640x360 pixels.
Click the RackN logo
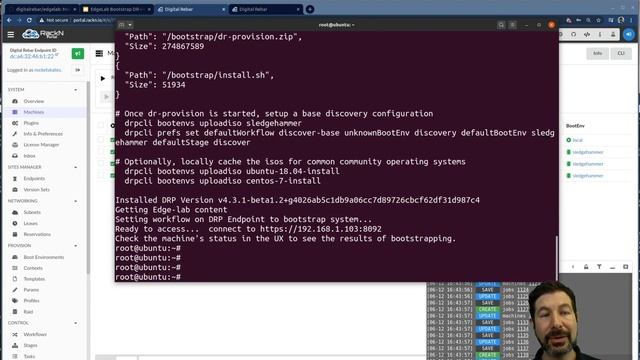pyautogui.click(x=43, y=34)
